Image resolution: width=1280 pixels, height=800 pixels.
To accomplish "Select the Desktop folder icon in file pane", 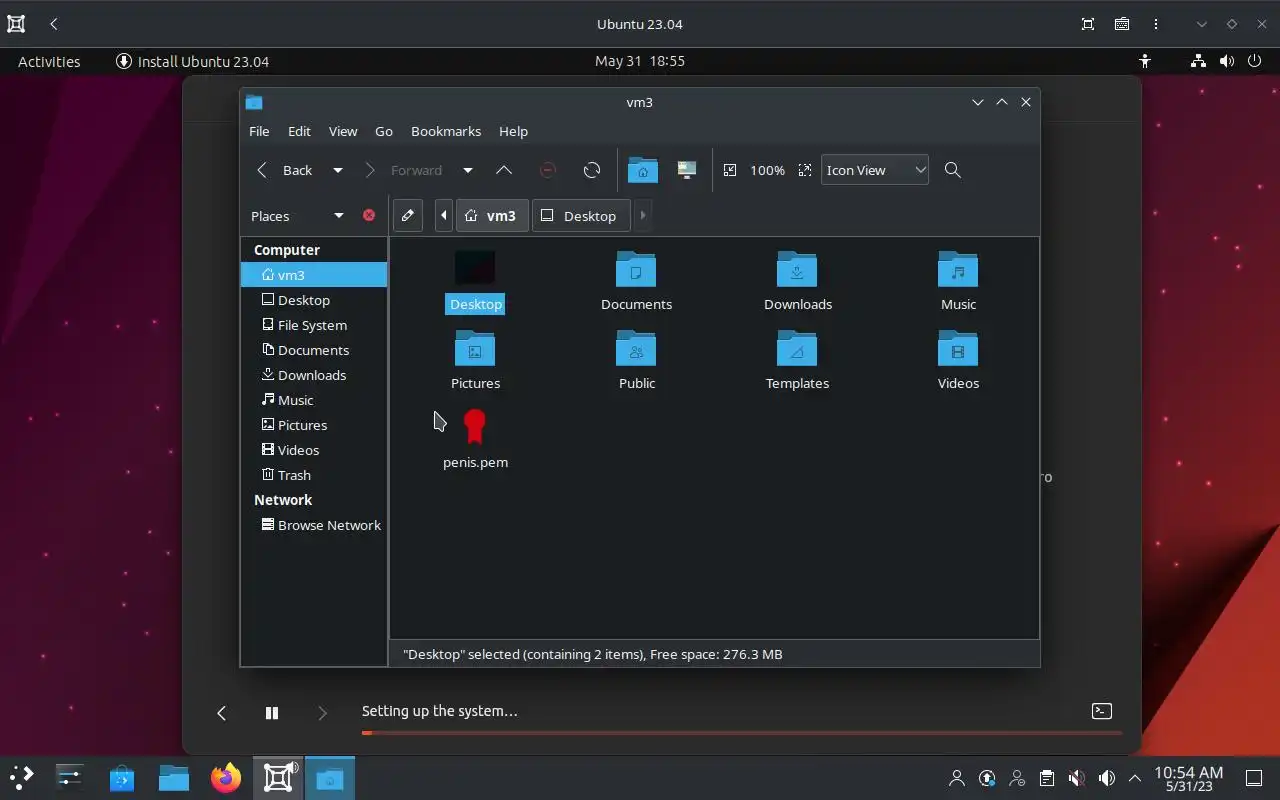I will click(x=475, y=268).
